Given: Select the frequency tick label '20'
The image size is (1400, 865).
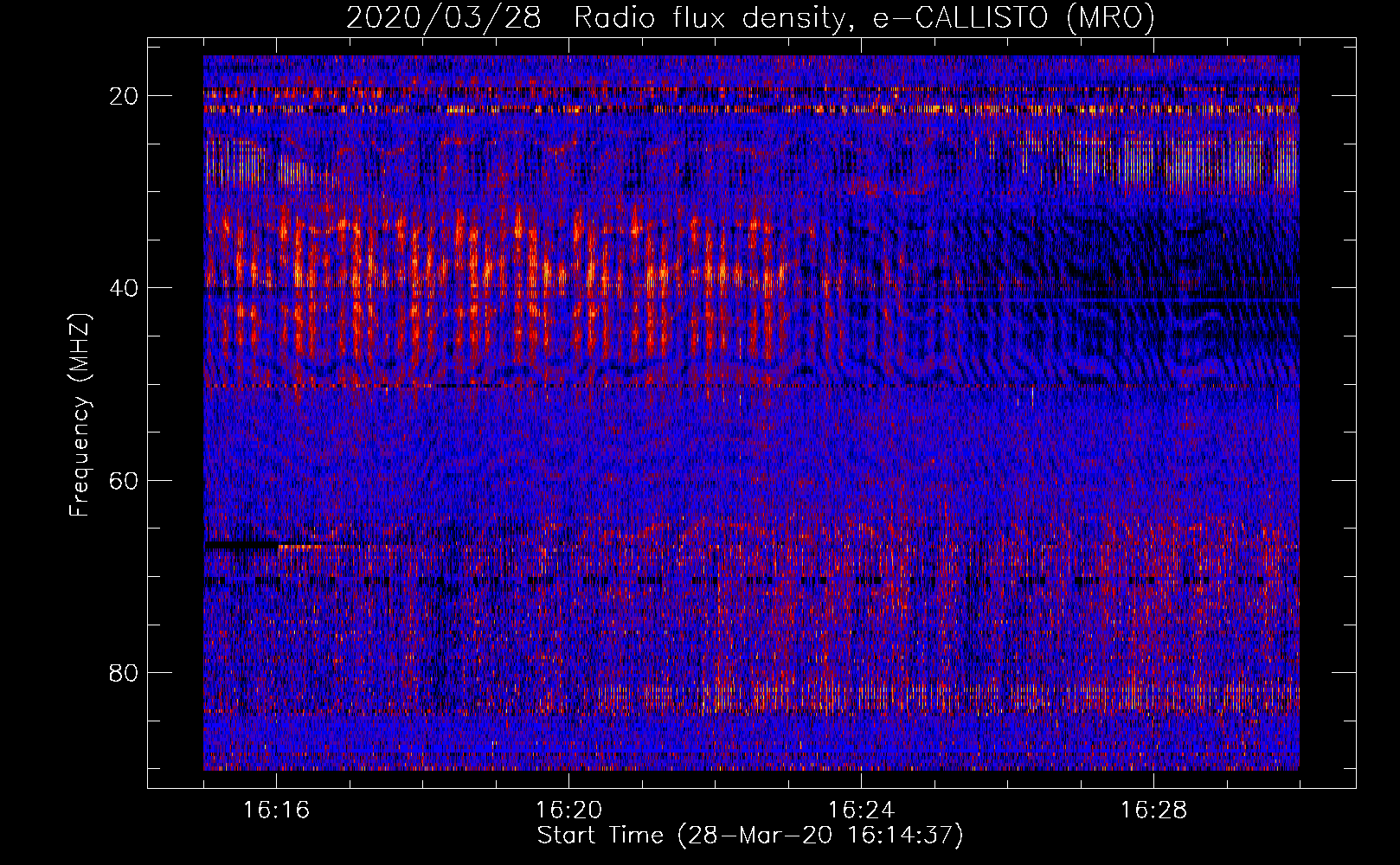Looking at the screenshot, I should [124, 96].
